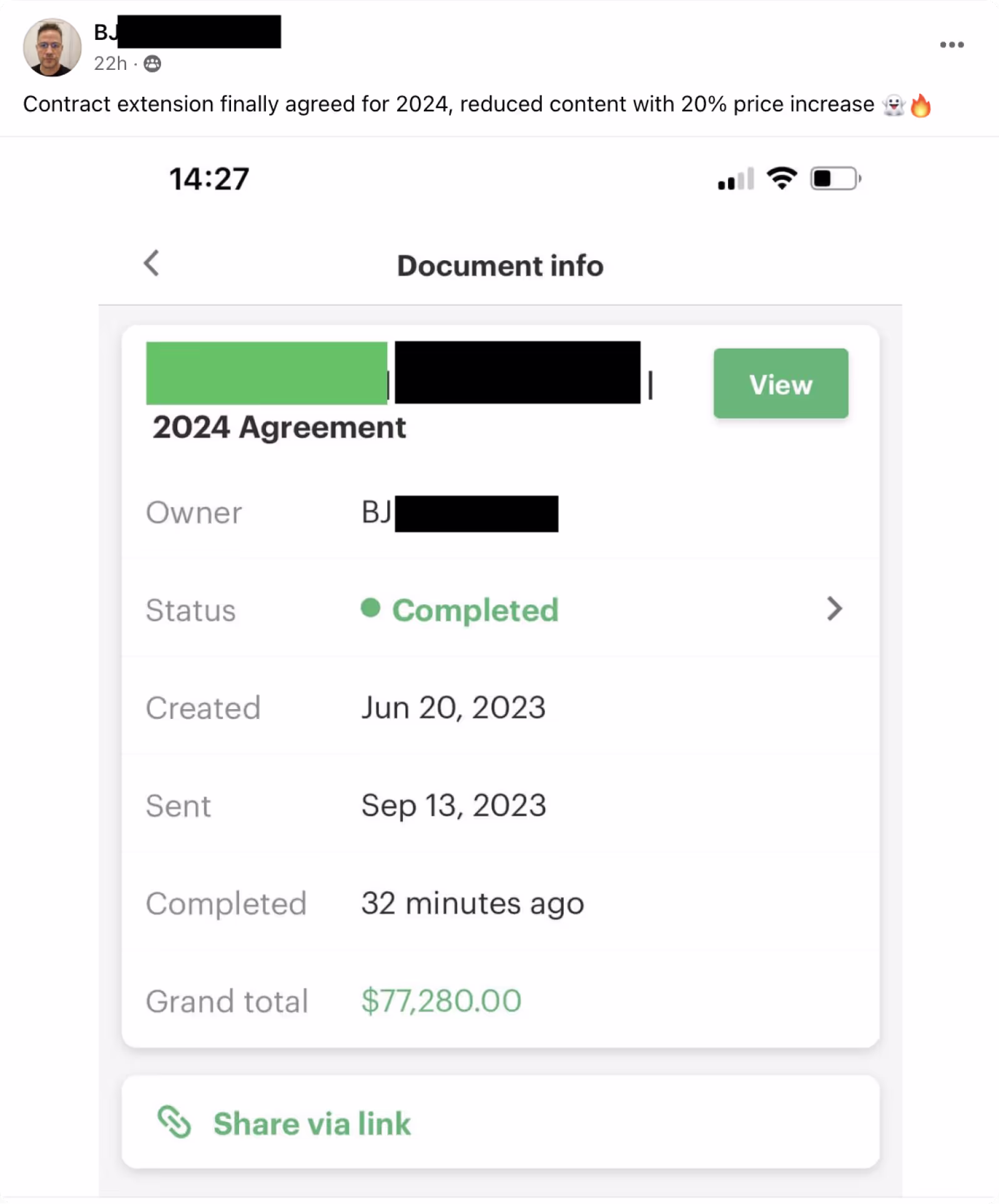999x1204 pixels.
Task: Click the battery indicator icon
Action: pyautogui.click(x=834, y=179)
